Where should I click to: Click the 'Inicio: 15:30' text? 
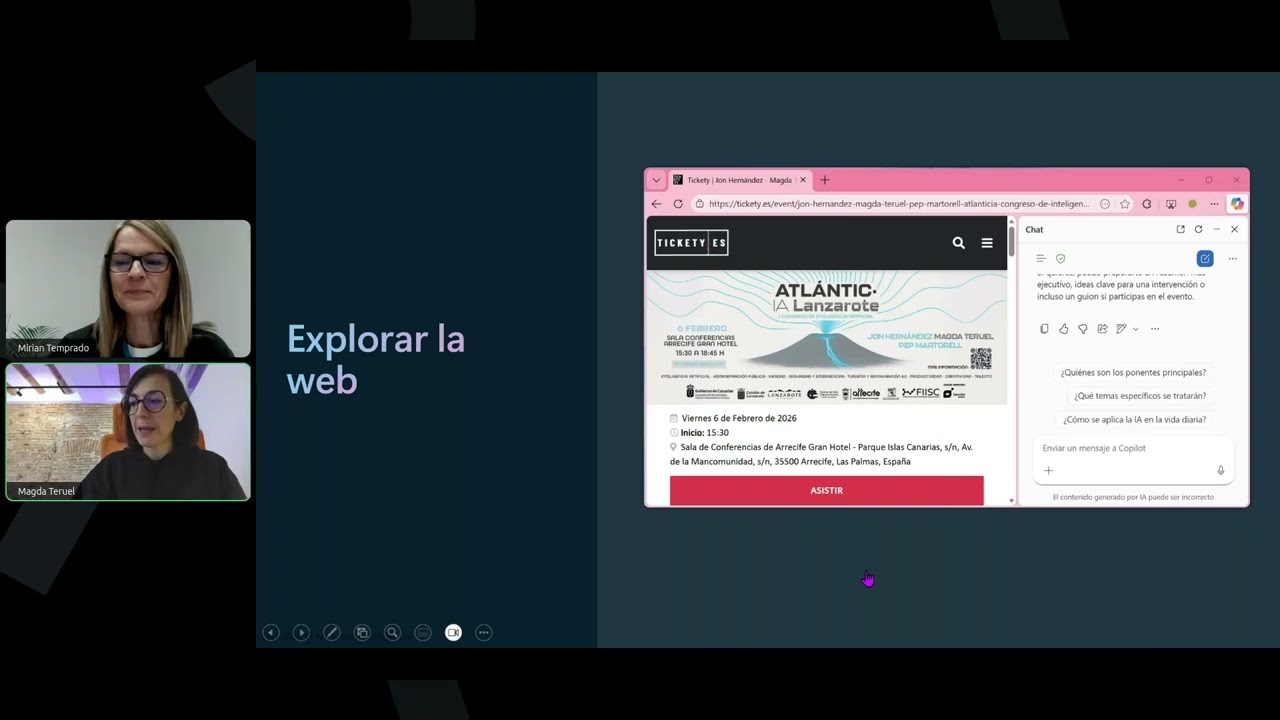pyautogui.click(x=705, y=432)
